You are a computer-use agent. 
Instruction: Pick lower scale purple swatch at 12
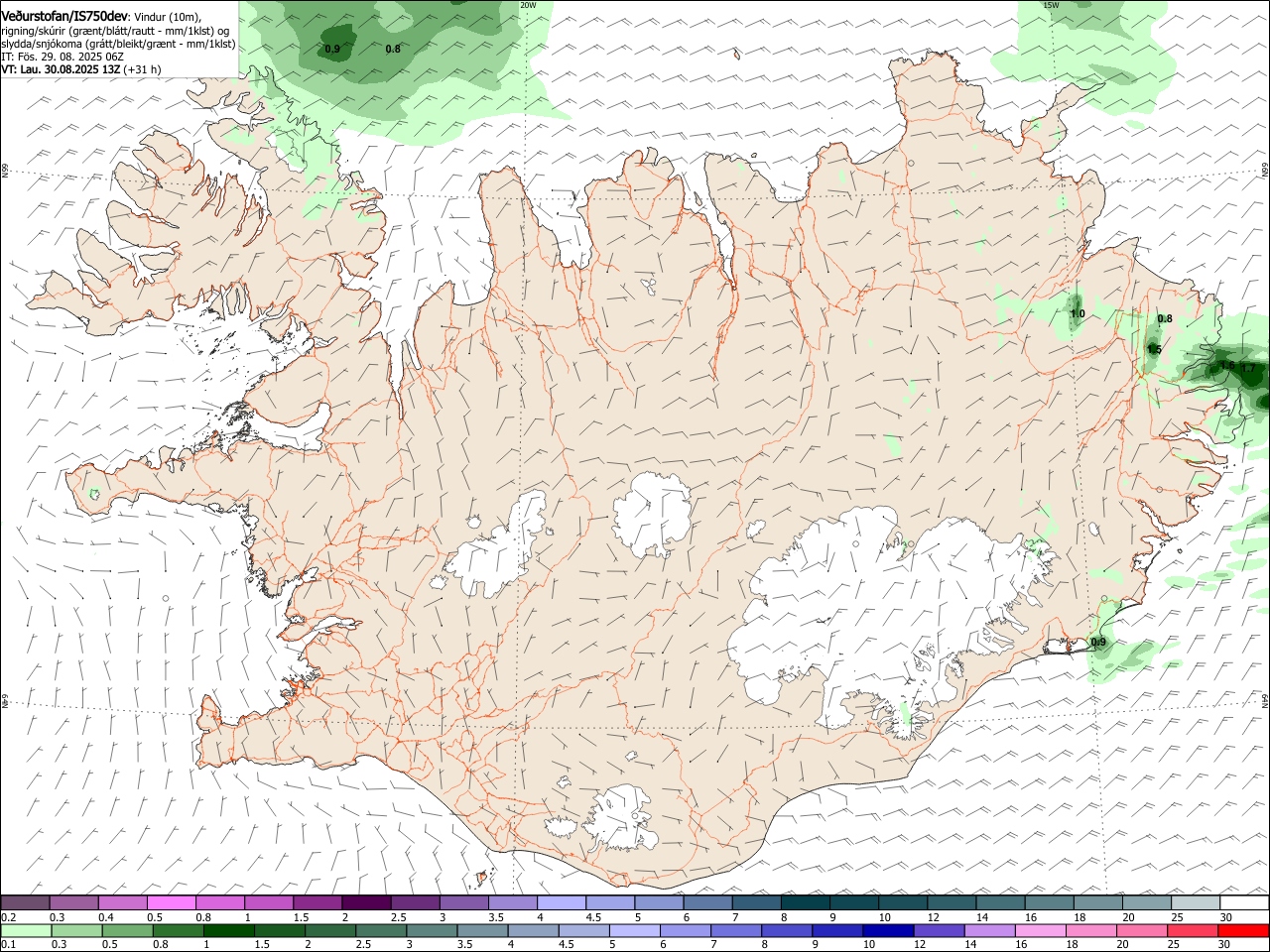939,930
